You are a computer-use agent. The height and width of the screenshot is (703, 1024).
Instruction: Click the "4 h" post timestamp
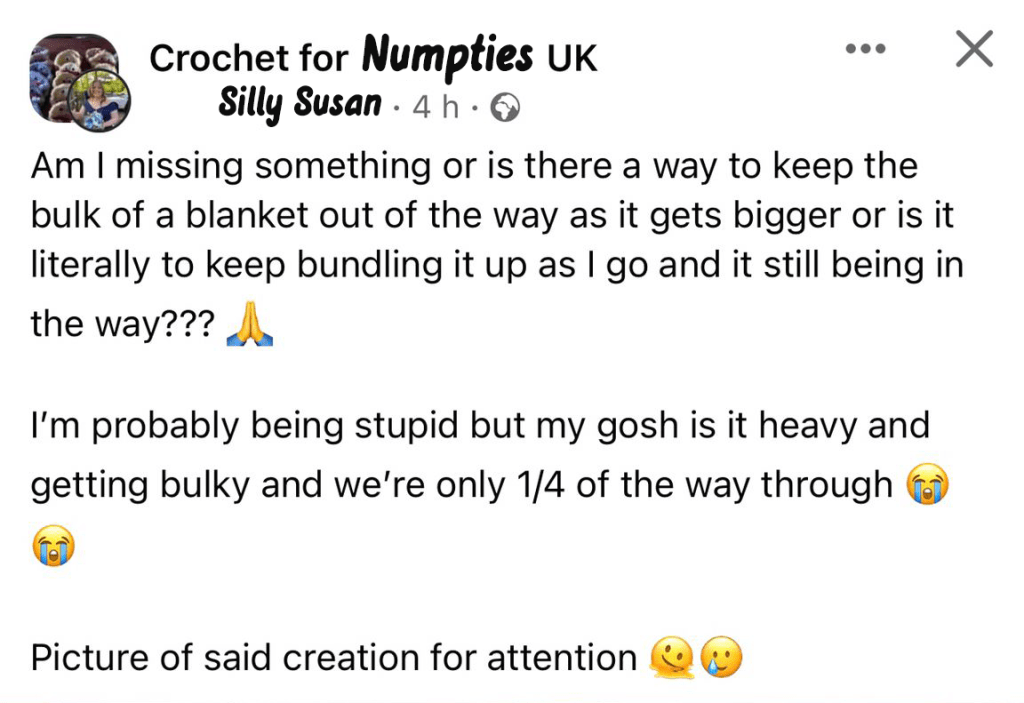point(436,107)
